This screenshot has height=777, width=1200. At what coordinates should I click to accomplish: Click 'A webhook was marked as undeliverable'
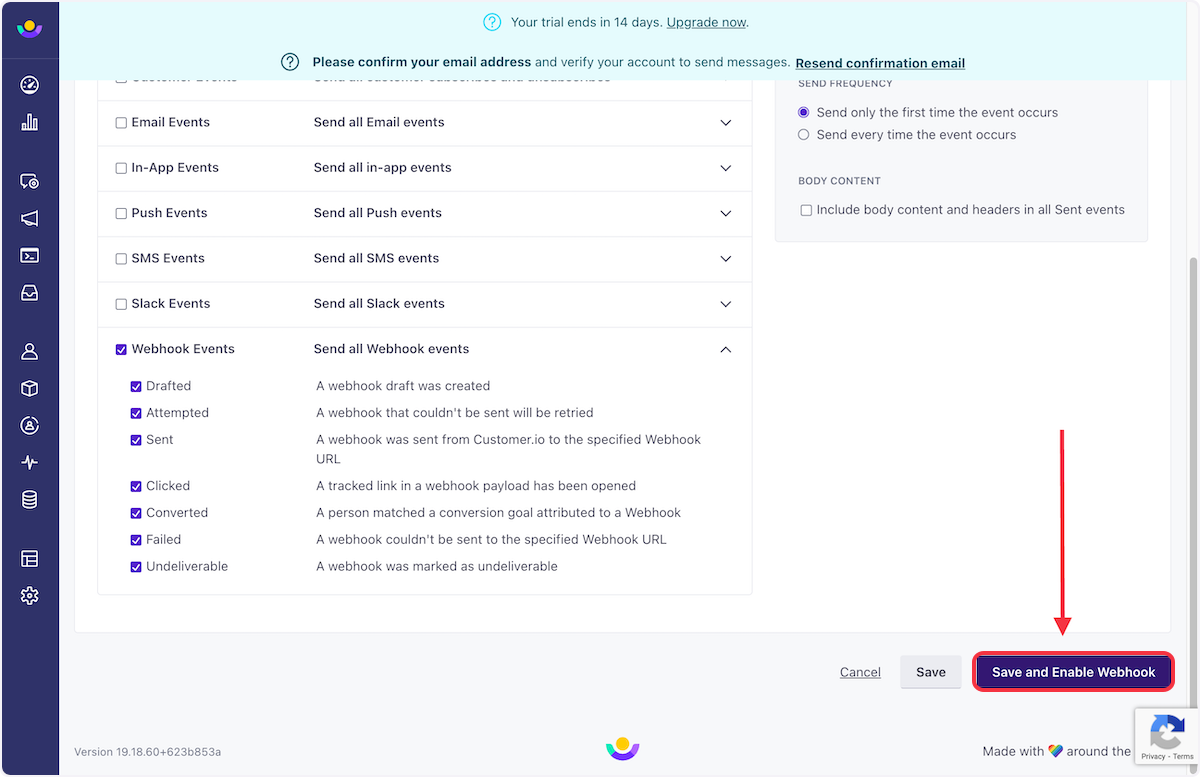437,566
